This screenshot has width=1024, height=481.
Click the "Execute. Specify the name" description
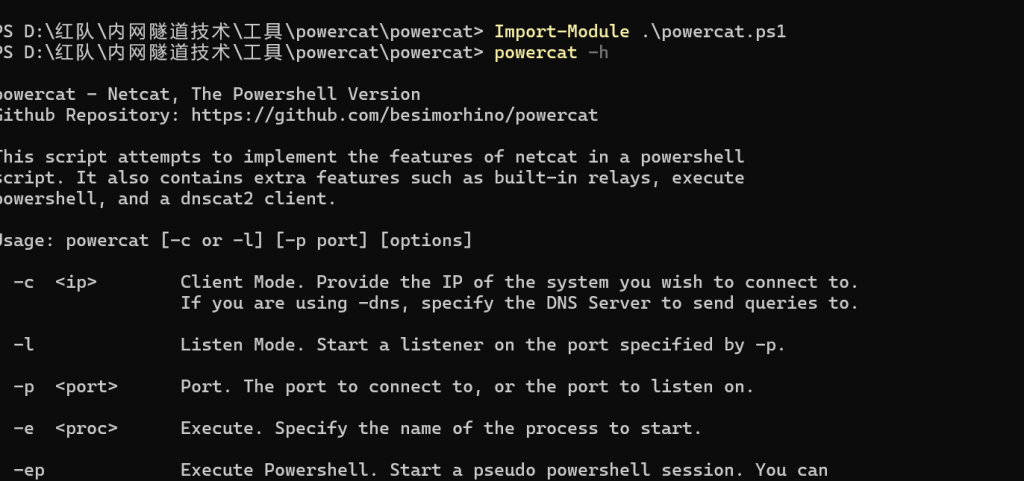pos(440,428)
